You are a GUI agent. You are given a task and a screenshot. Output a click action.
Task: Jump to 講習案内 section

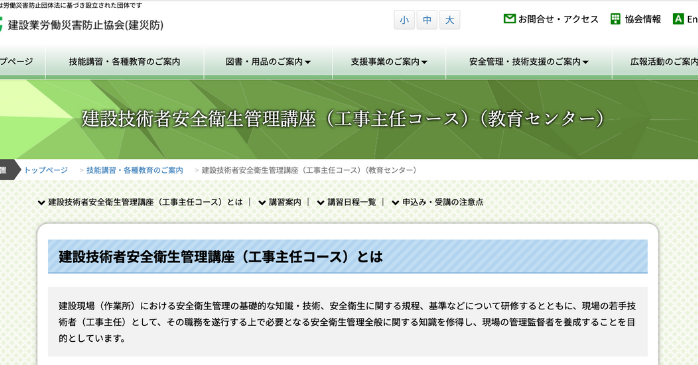point(285,202)
